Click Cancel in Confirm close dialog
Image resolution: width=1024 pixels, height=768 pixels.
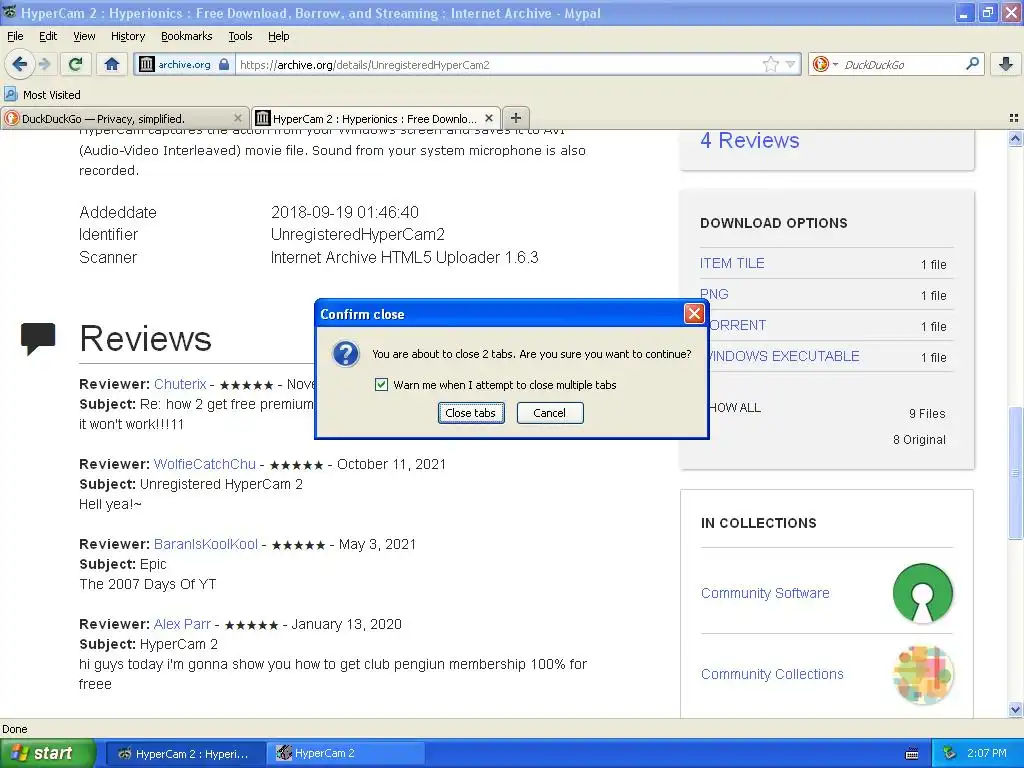(550, 413)
